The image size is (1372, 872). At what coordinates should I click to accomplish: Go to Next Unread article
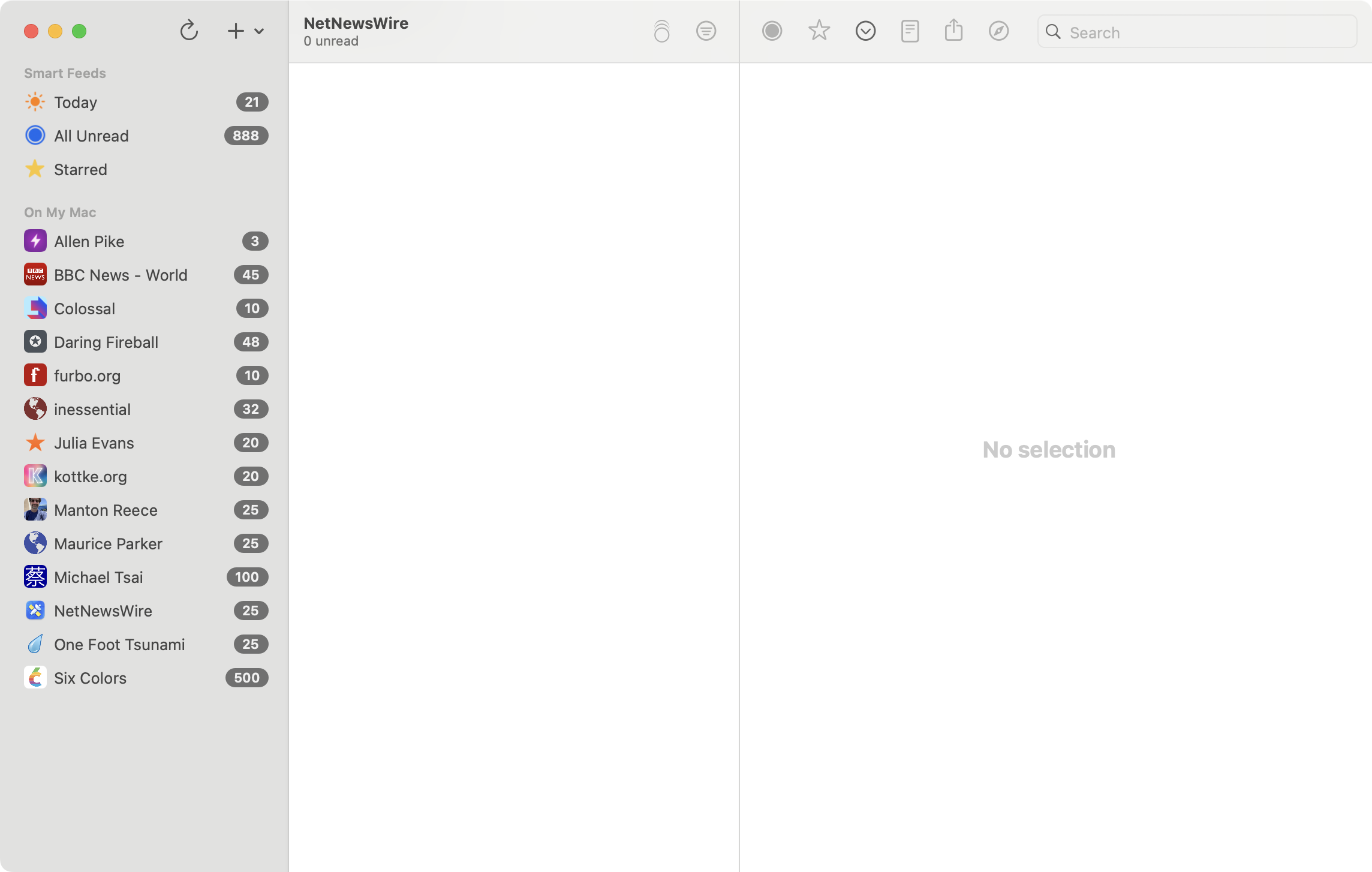tap(865, 31)
